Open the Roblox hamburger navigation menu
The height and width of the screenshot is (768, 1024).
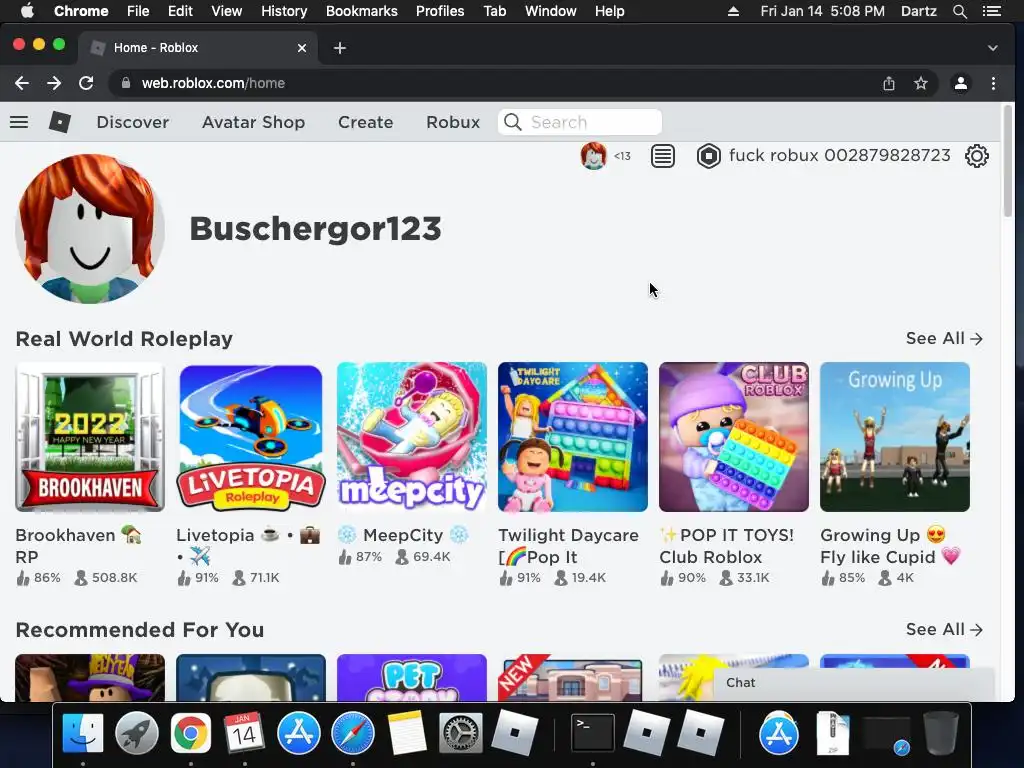coord(19,122)
